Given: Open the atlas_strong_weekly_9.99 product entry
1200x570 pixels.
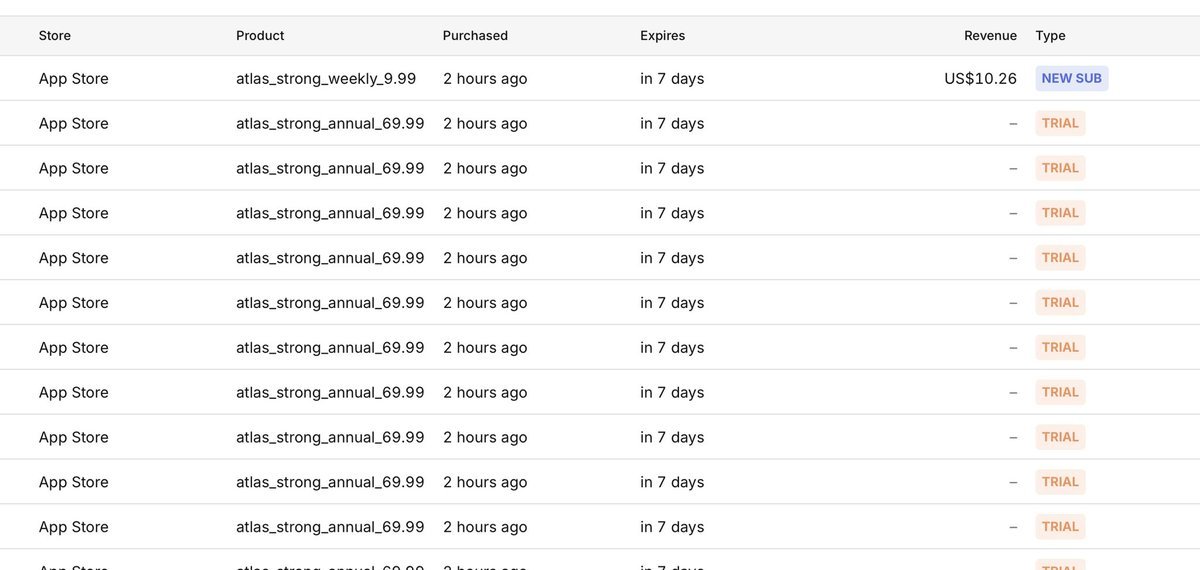Looking at the screenshot, I should [x=326, y=79].
